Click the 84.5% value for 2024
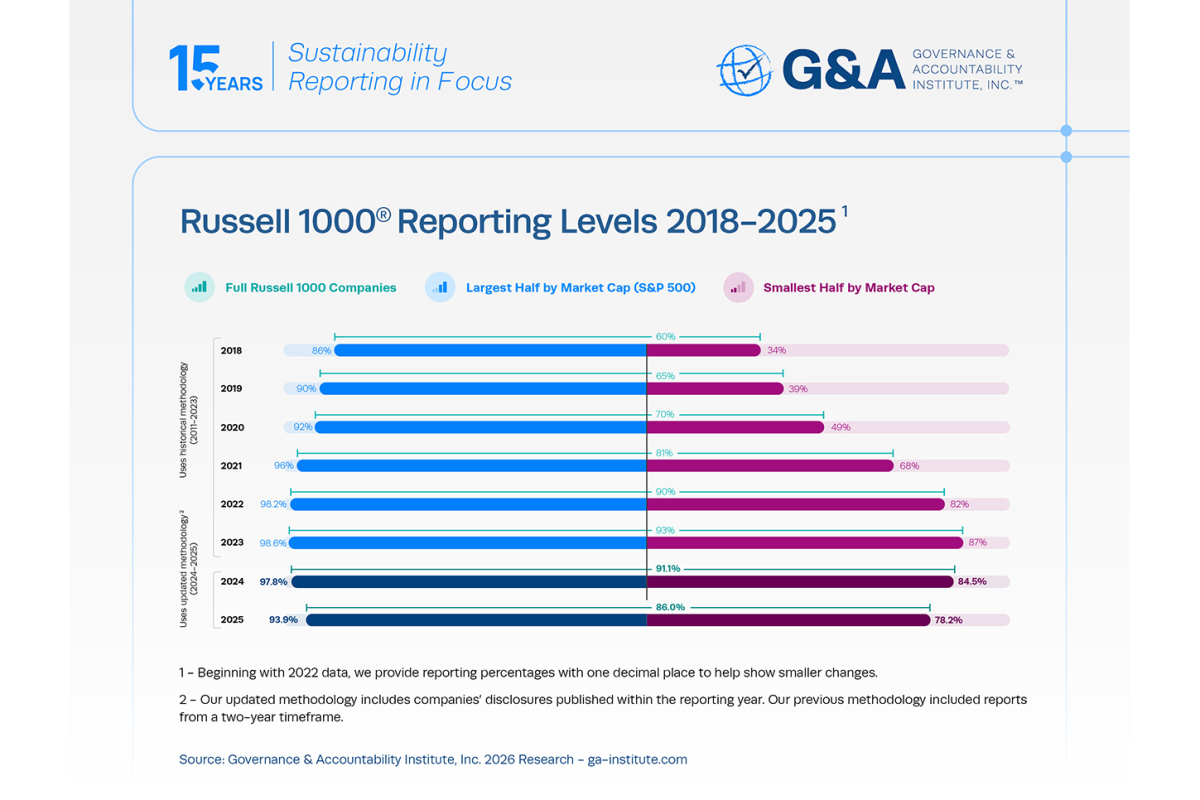This screenshot has width=1200, height=800. pos(972,582)
